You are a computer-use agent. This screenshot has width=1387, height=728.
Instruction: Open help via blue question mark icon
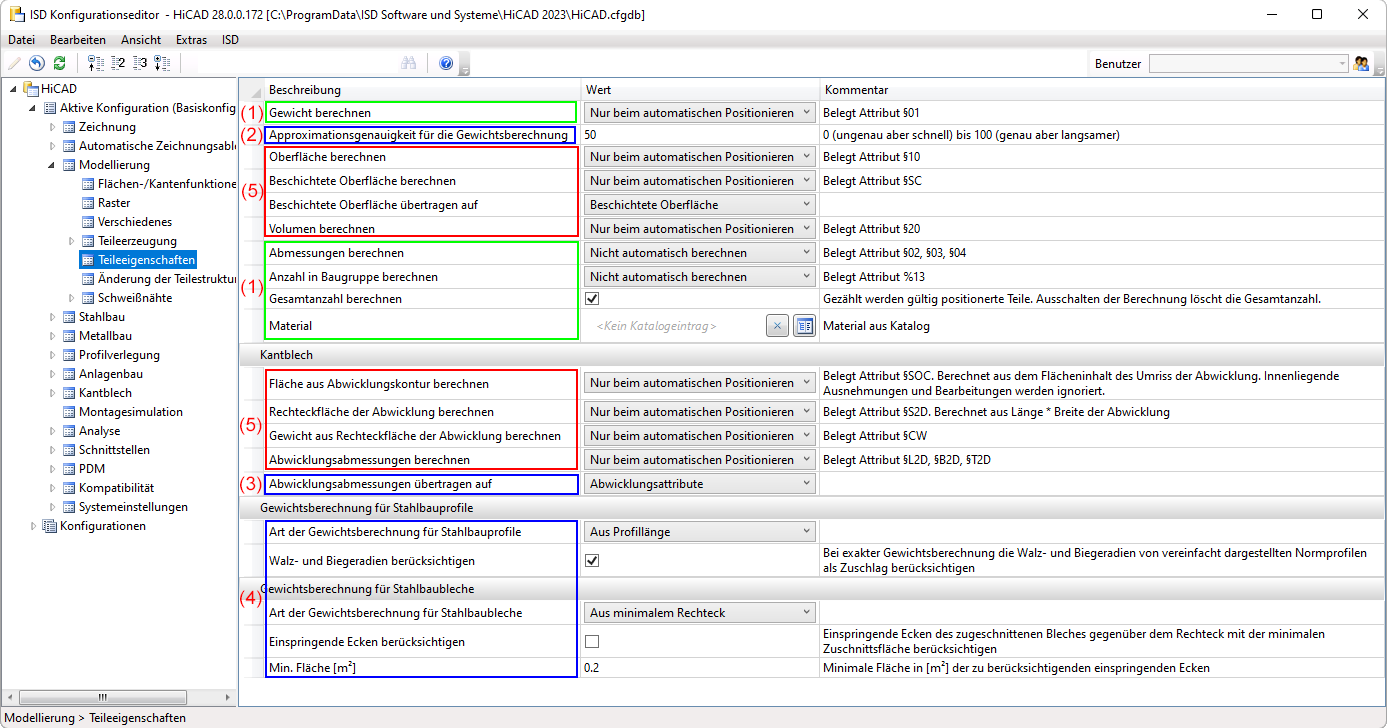pyautogui.click(x=446, y=63)
